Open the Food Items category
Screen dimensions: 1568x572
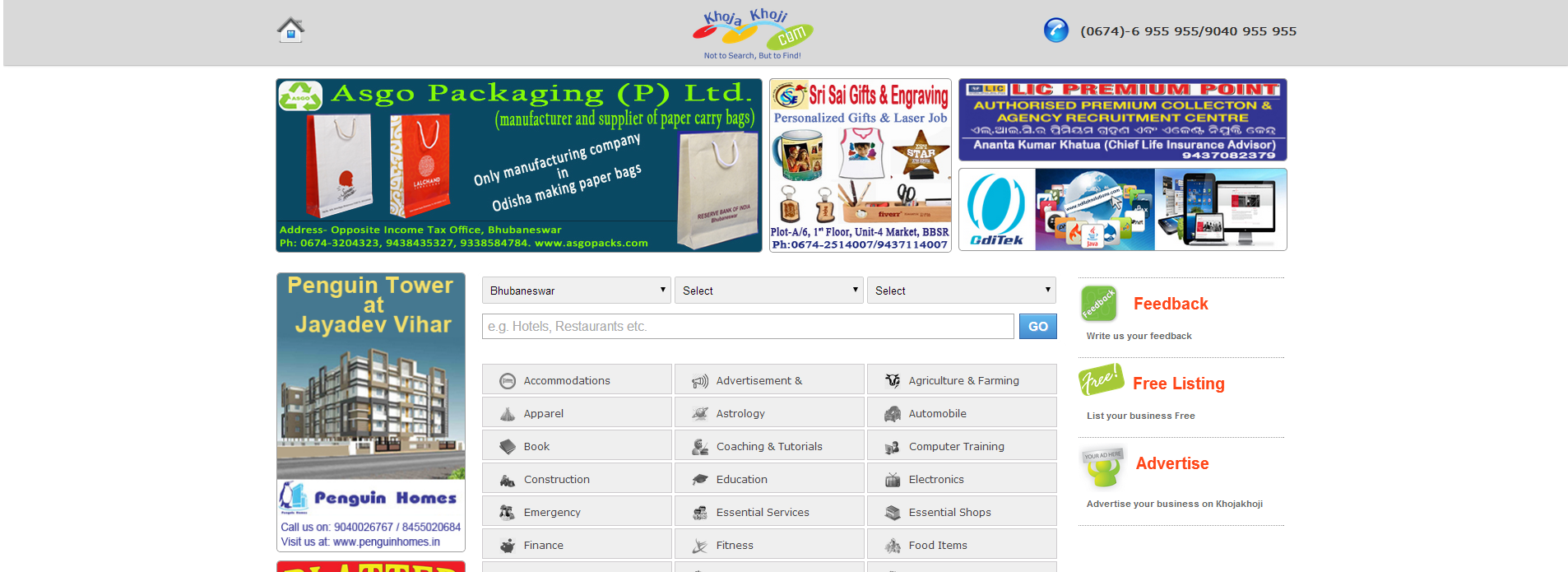tap(962, 544)
